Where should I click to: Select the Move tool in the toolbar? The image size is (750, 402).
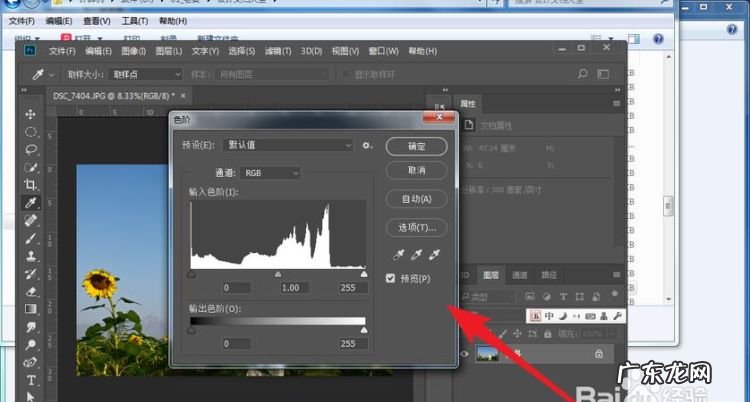[31, 114]
